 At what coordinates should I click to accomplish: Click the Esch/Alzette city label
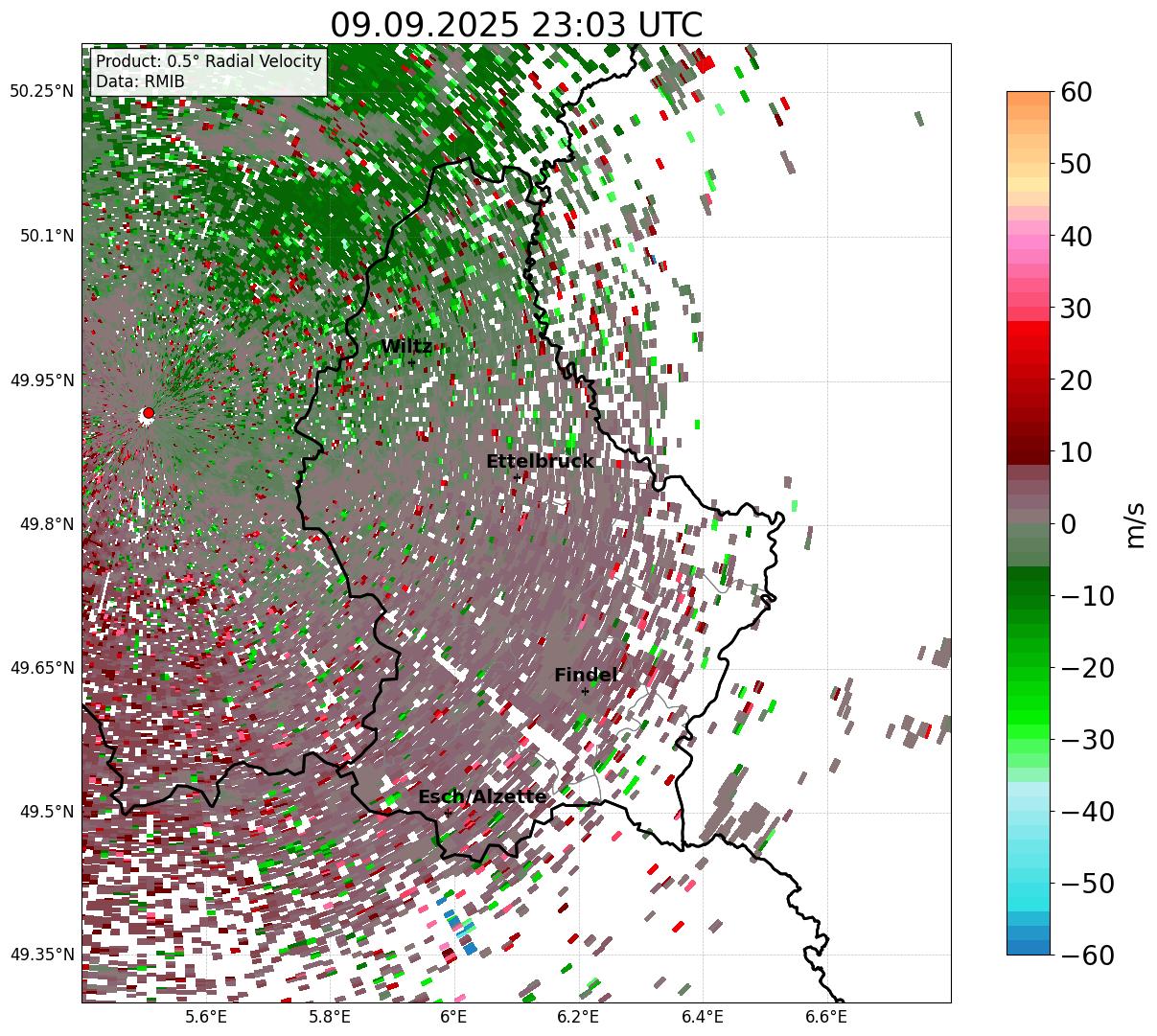click(482, 797)
